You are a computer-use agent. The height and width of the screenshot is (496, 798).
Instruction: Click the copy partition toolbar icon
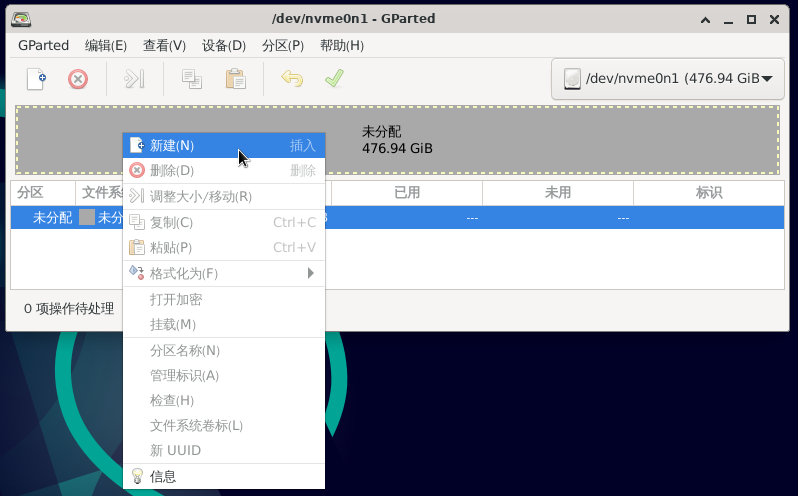coord(192,79)
